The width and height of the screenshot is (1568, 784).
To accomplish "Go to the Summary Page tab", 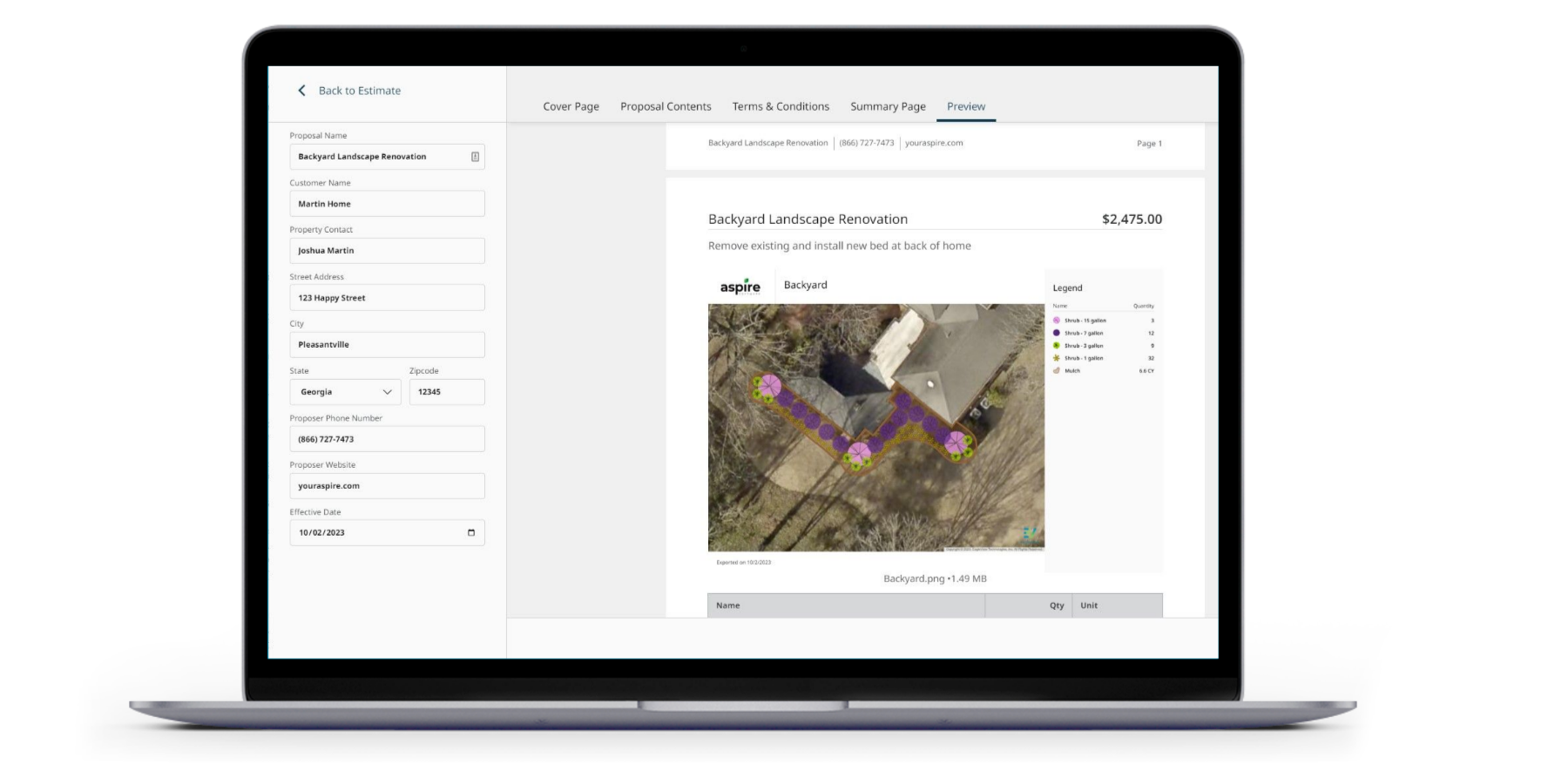I will coord(888,106).
